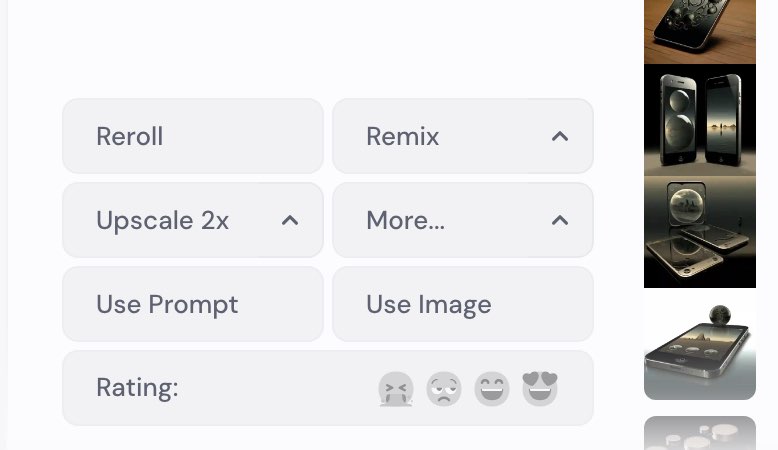This screenshot has height=450, width=778.
Task: Open the More... dropdown arrow
Action: point(560,220)
